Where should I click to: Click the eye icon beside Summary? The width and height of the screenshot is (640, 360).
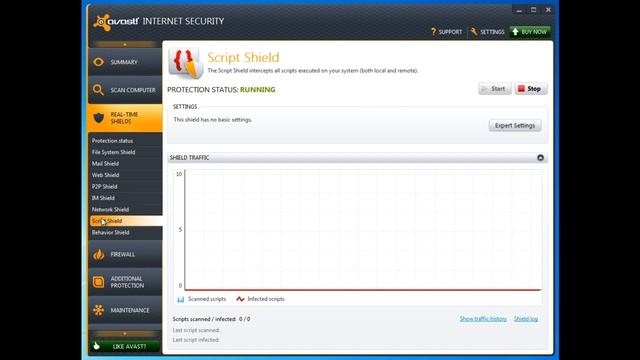tap(98, 62)
